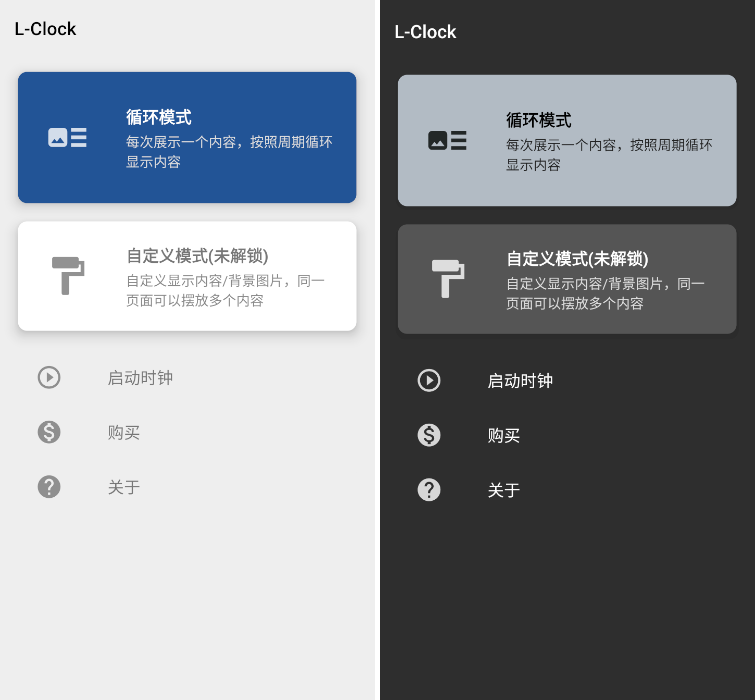
Task: Click the image-list icon on the light gray card
Action: click(x=447, y=141)
